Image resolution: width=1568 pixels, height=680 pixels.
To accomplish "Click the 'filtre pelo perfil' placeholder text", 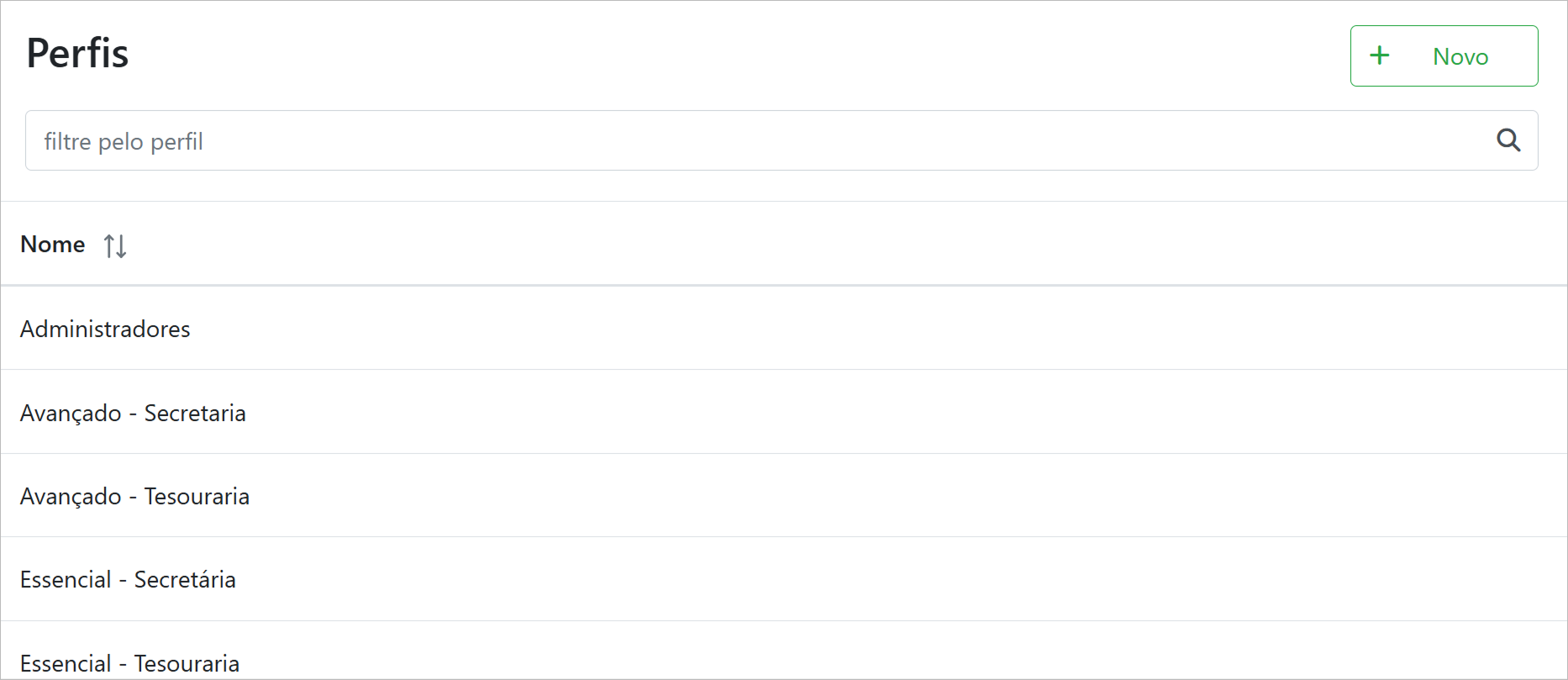I will [124, 141].
